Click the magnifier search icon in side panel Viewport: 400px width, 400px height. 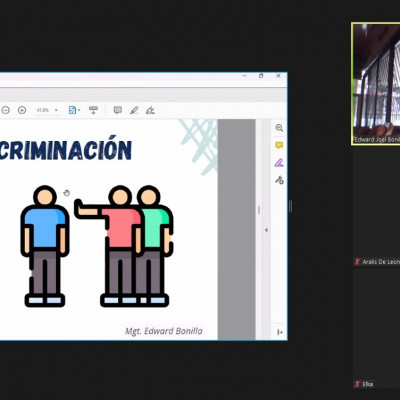coord(279,128)
